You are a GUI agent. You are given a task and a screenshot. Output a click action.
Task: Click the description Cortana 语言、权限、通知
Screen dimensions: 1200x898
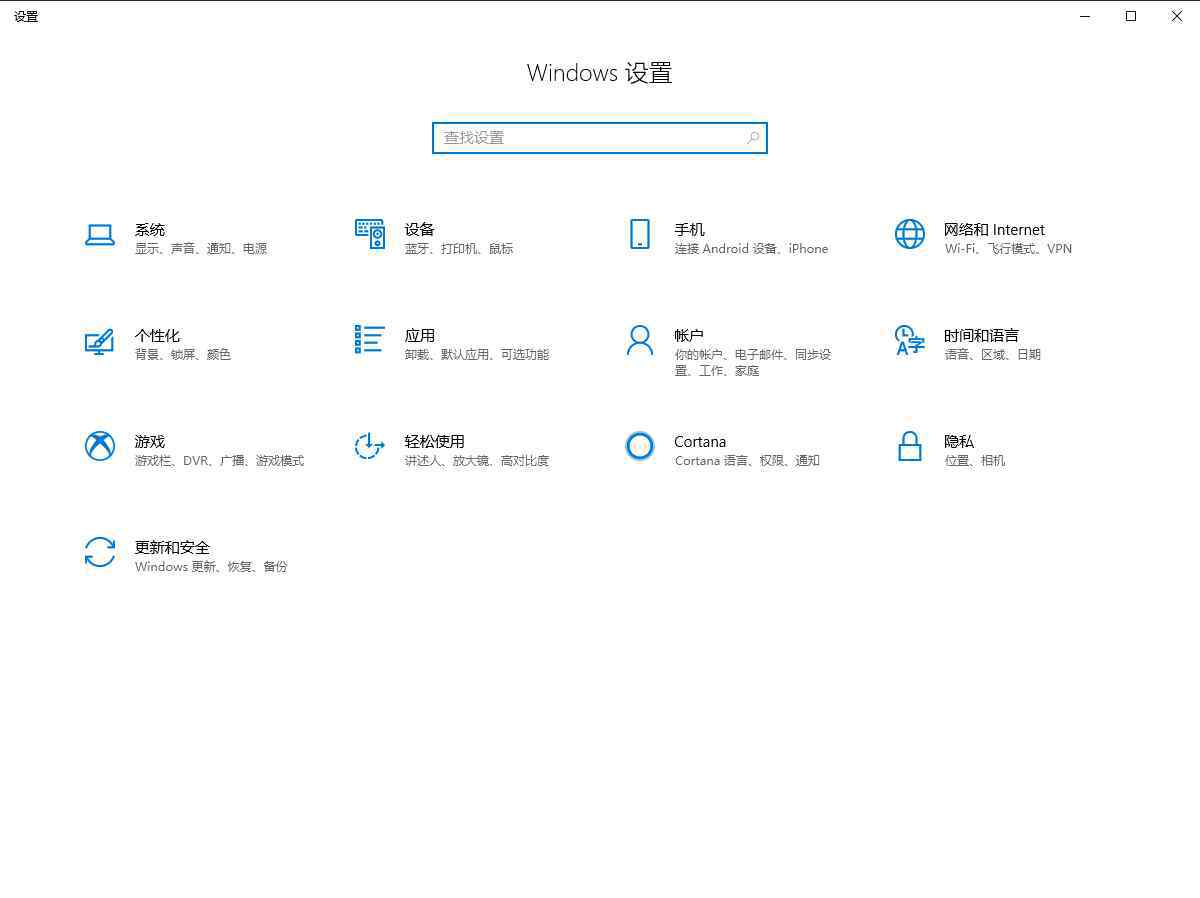[747, 461]
